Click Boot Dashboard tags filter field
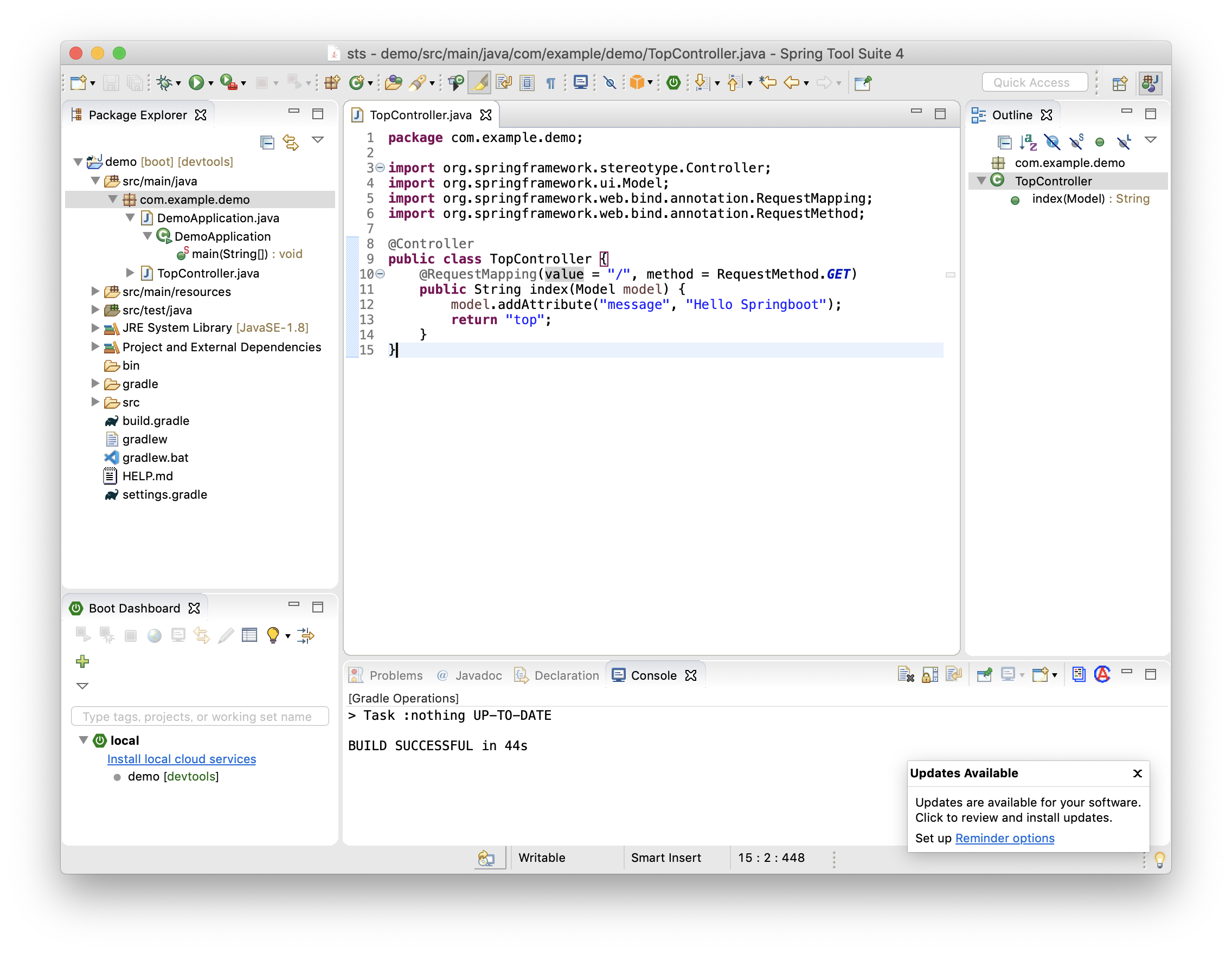 pos(200,716)
